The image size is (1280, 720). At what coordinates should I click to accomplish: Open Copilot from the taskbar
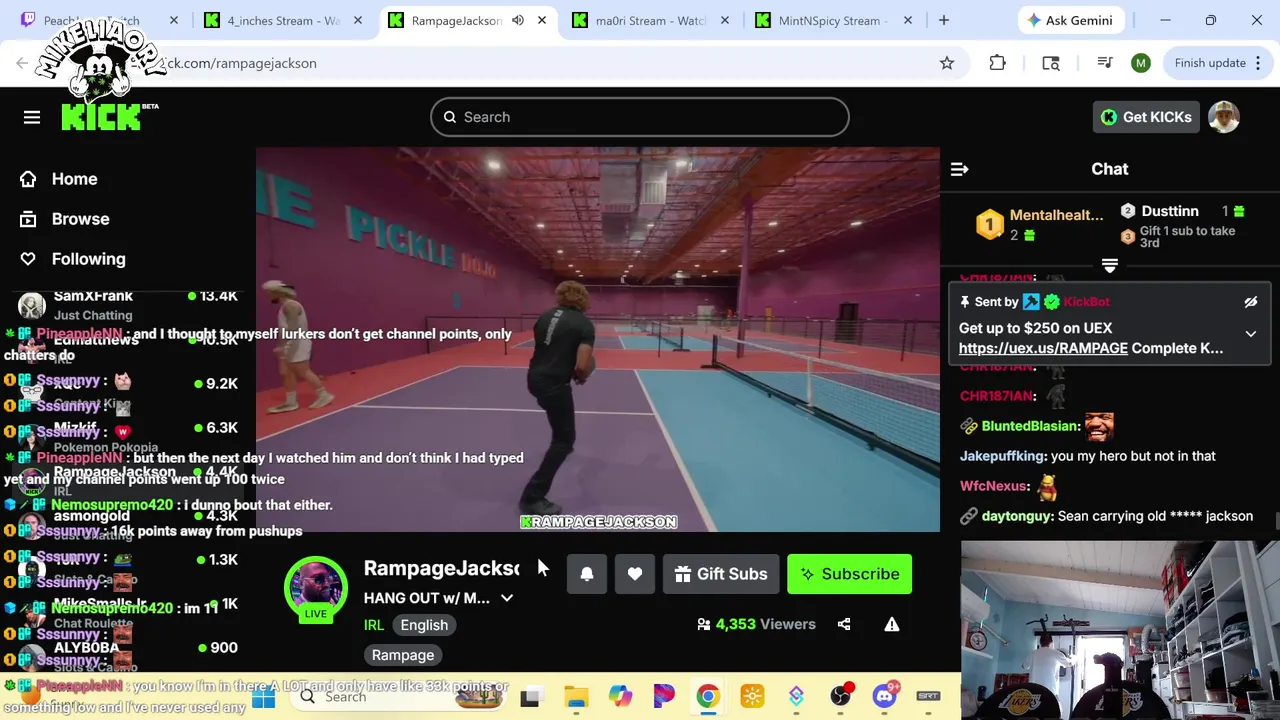coord(620,696)
